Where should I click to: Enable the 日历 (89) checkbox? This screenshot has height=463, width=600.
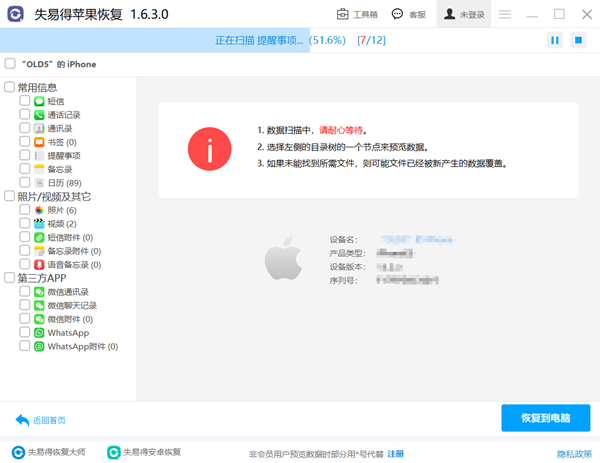click(x=24, y=182)
